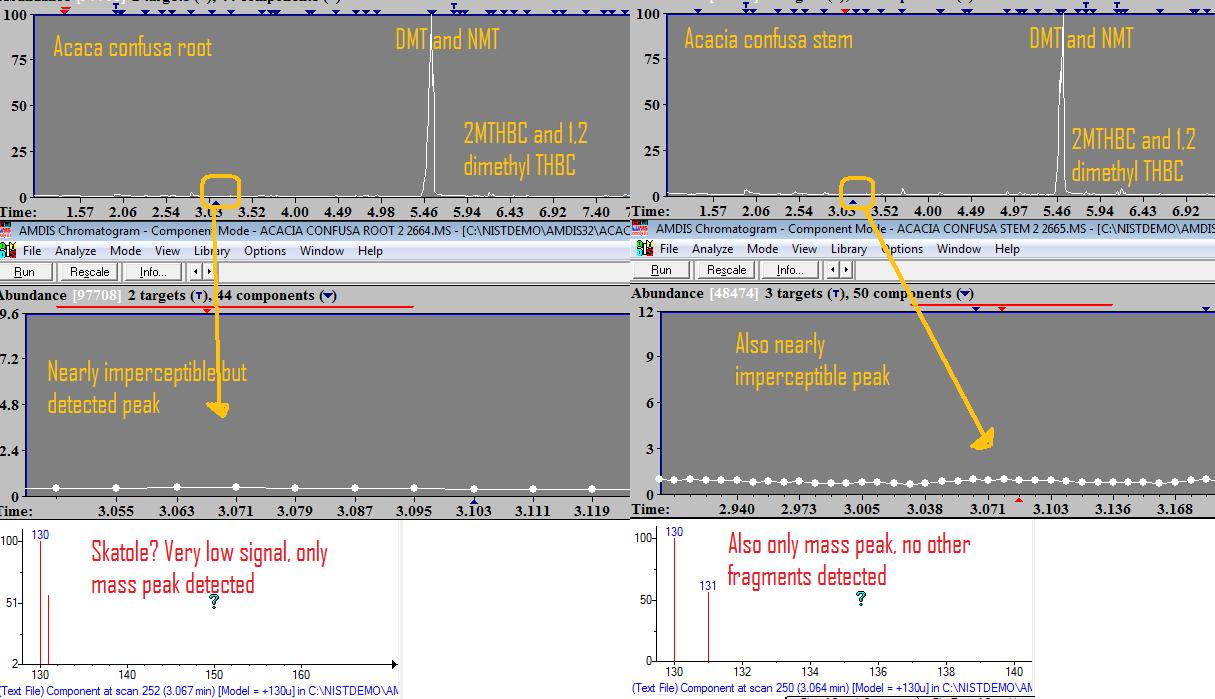Click the left arrow button in the STEM window toolbar
This screenshot has width=1215, height=699.
pyautogui.click(x=834, y=270)
